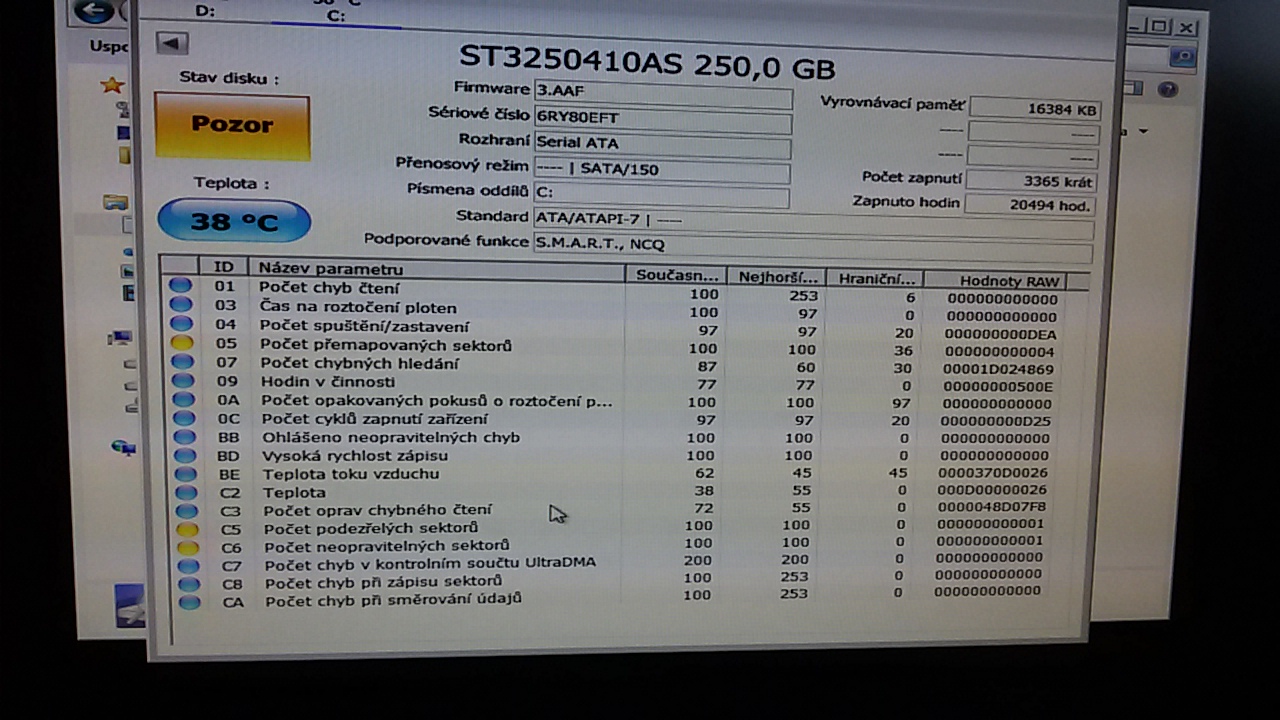Click the blue status icon for ID C8

(189, 584)
